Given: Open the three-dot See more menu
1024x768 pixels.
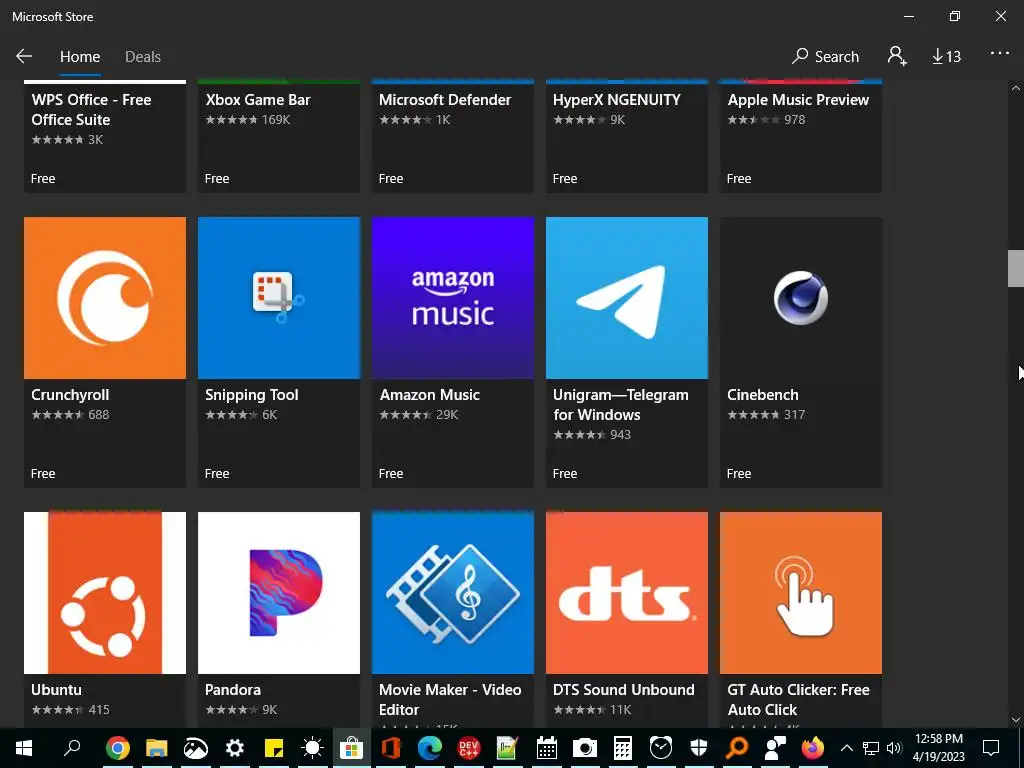Looking at the screenshot, I should pyautogui.click(x=1000, y=54).
